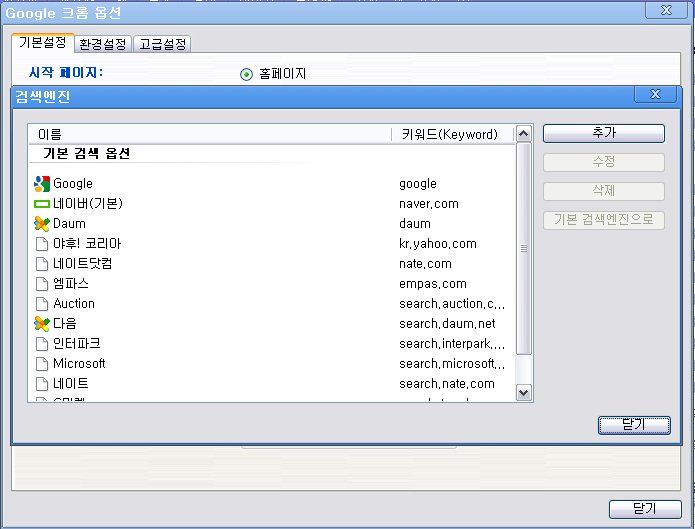This screenshot has width=695, height=529.
Task: Select the 야후! 코리아 entry
Action: [87, 243]
